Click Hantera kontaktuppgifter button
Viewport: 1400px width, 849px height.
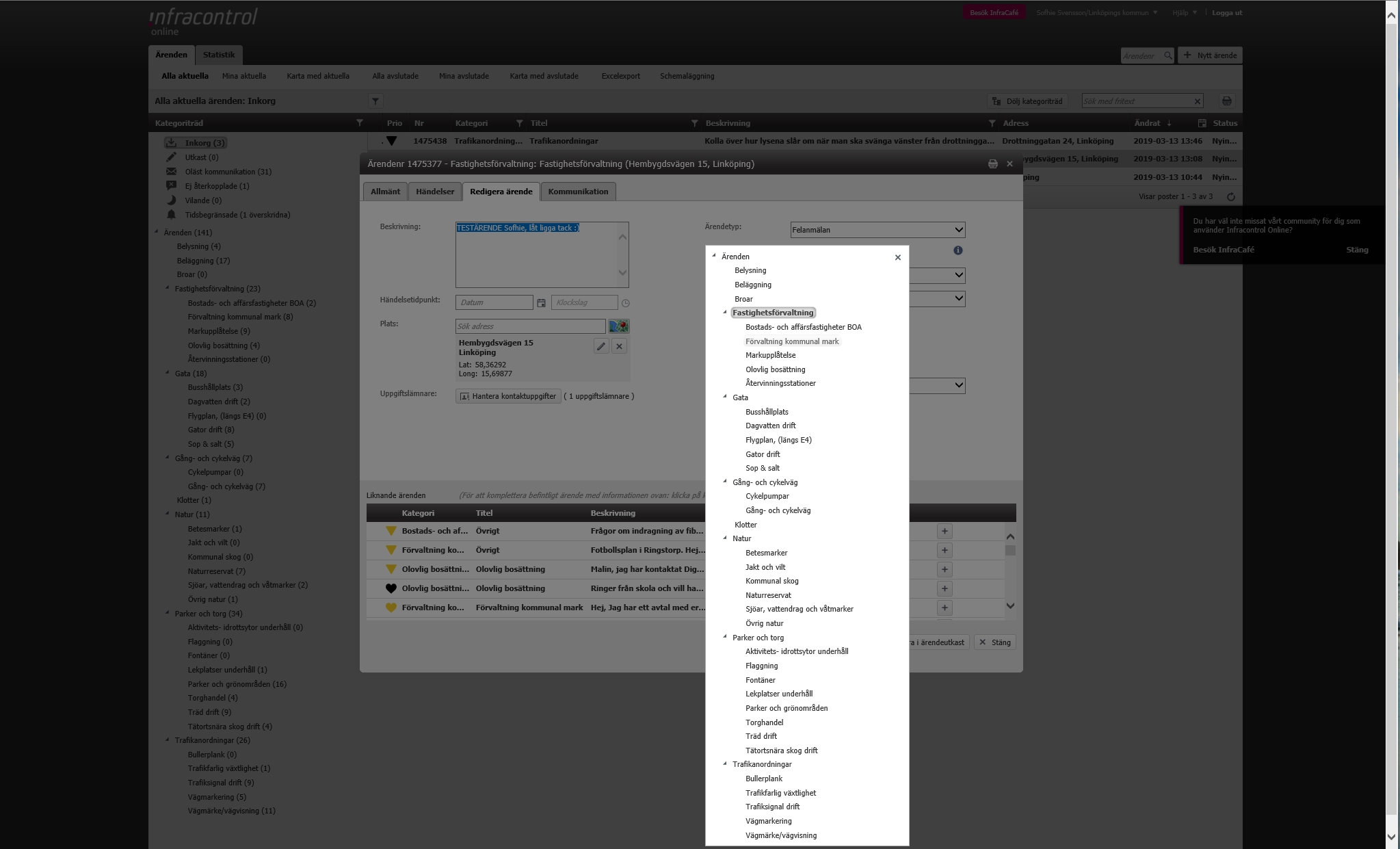pyautogui.click(x=508, y=396)
